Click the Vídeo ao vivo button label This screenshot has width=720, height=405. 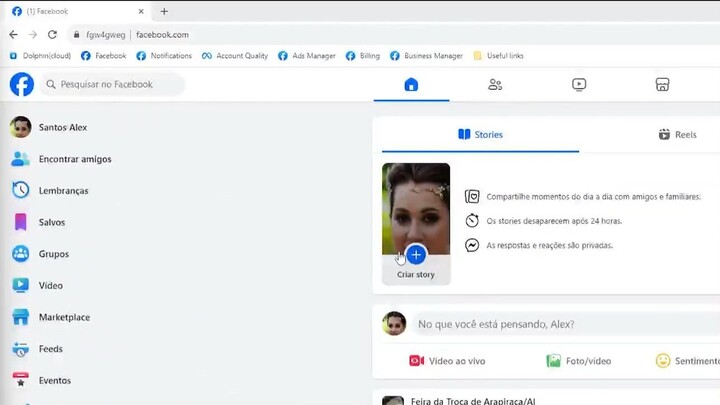(x=457, y=361)
